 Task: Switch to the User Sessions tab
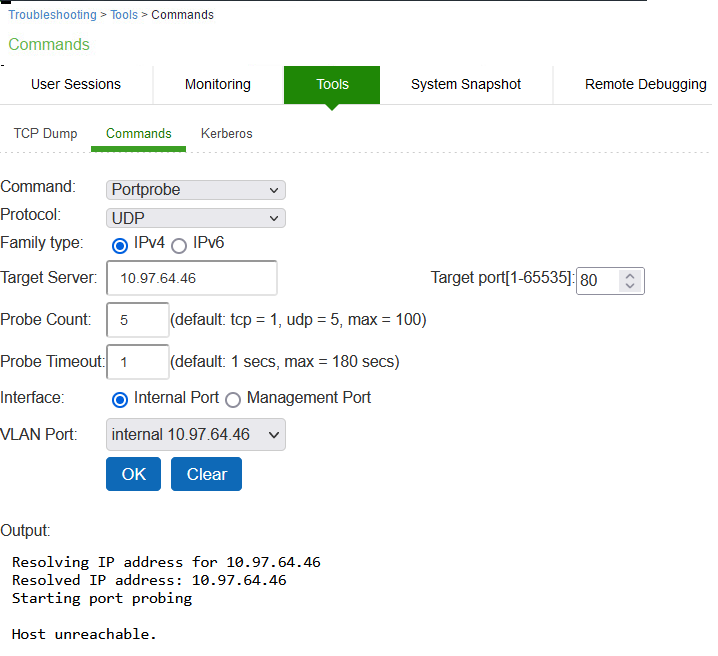coord(76,85)
